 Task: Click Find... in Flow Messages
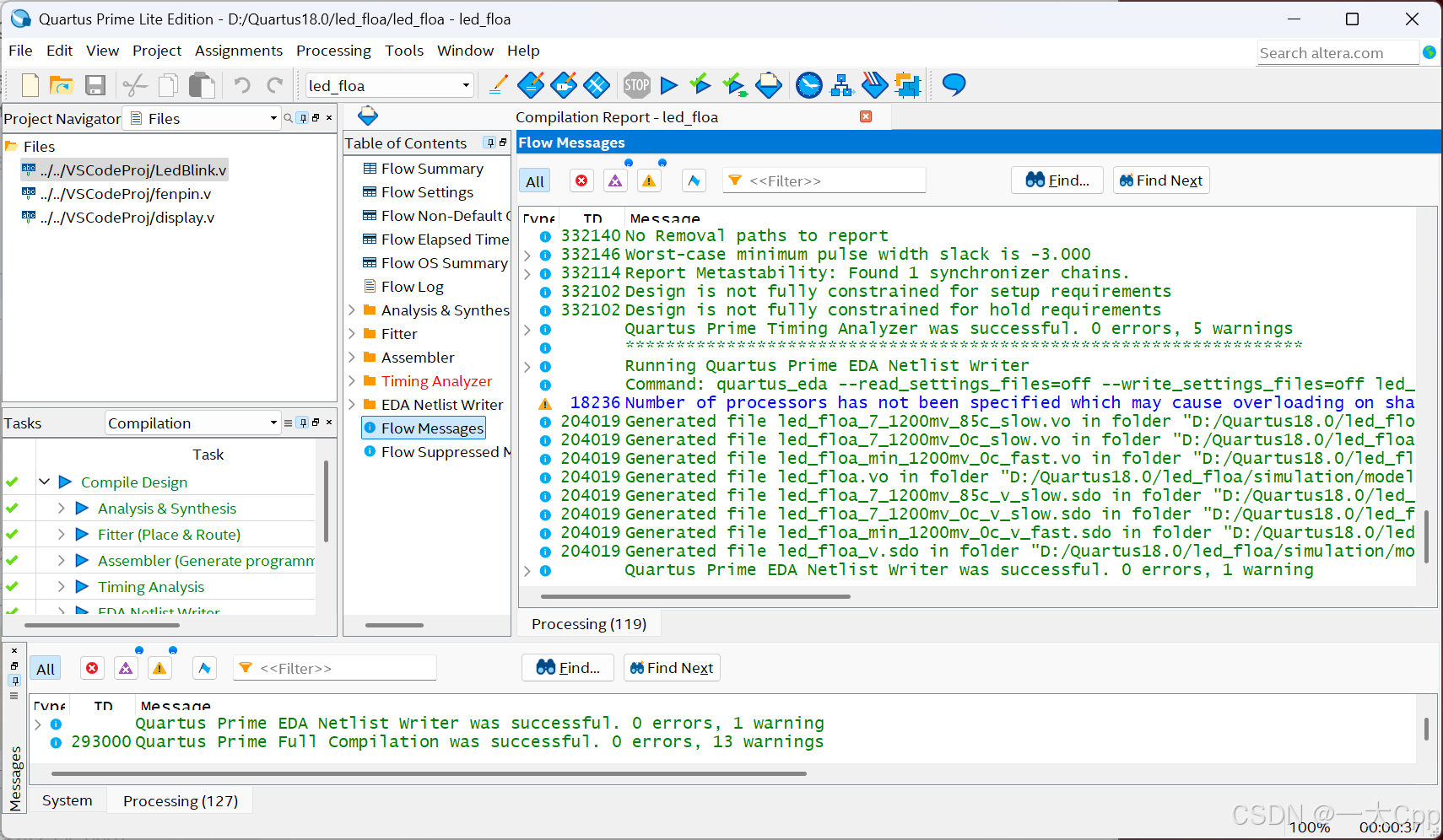pos(1057,180)
